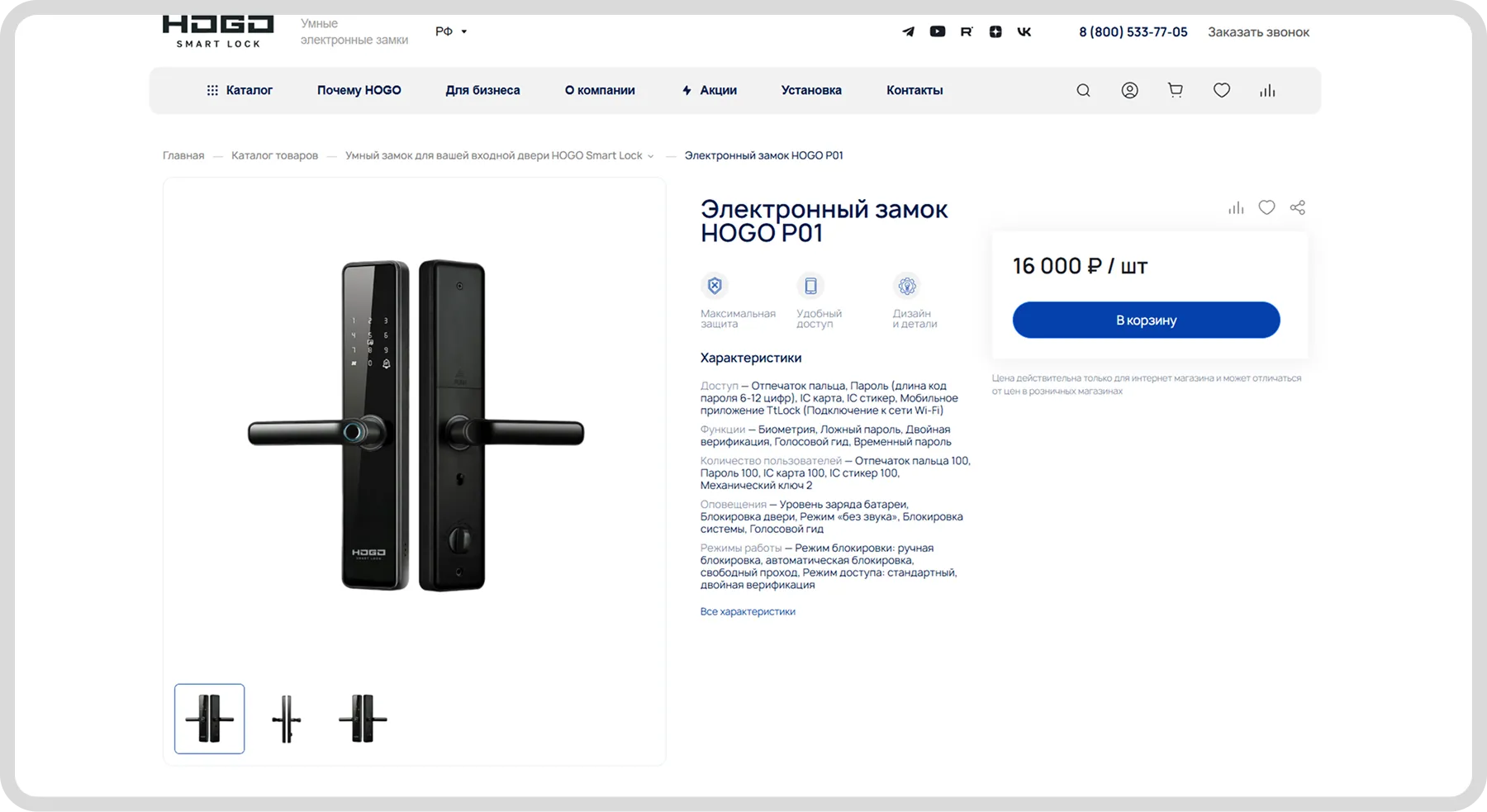Open the shopping cart icon in navbar
1487x812 pixels.
1176,90
